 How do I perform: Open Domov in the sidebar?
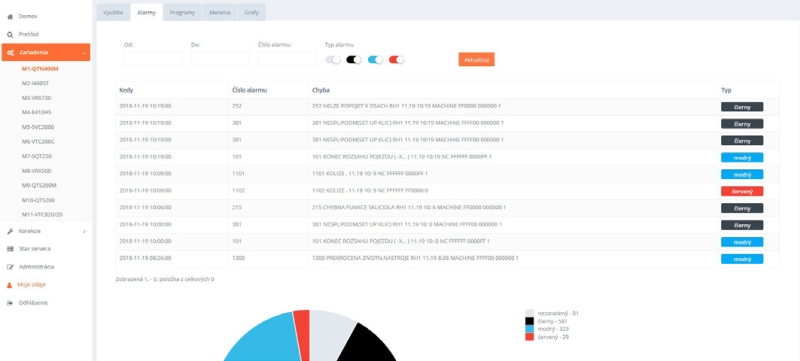pyautogui.click(x=28, y=16)
